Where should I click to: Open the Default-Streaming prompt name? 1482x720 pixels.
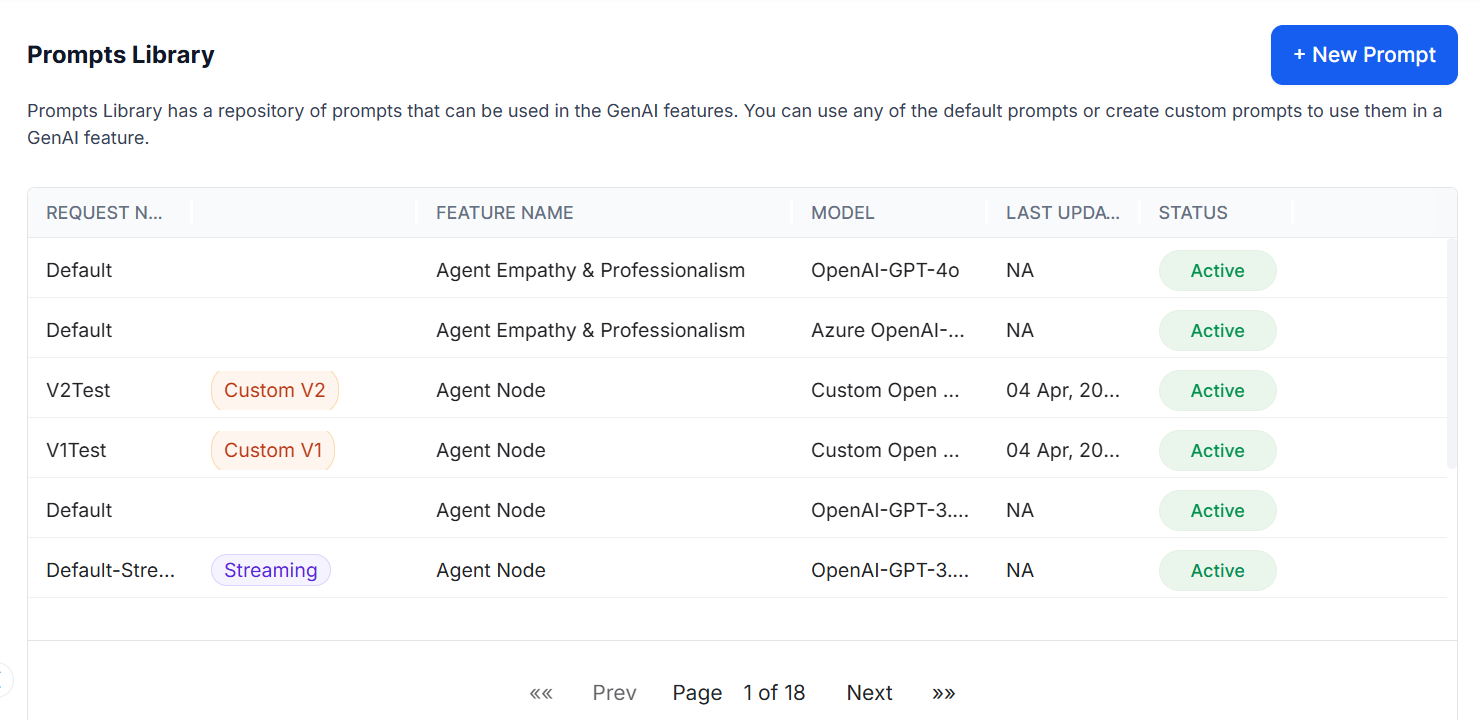111,570
